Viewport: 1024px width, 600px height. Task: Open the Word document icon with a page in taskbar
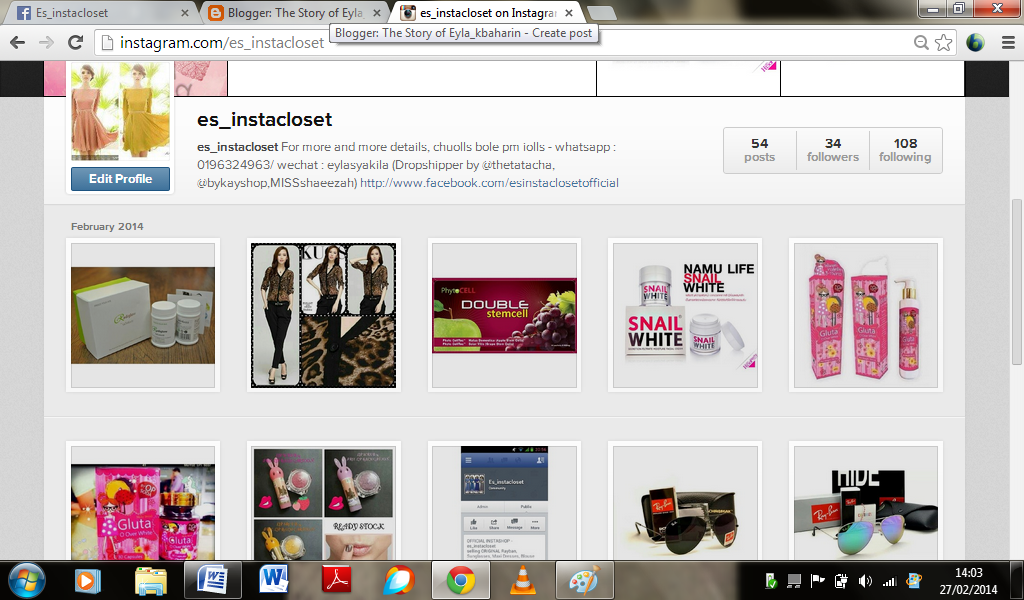tap(213, 580)
